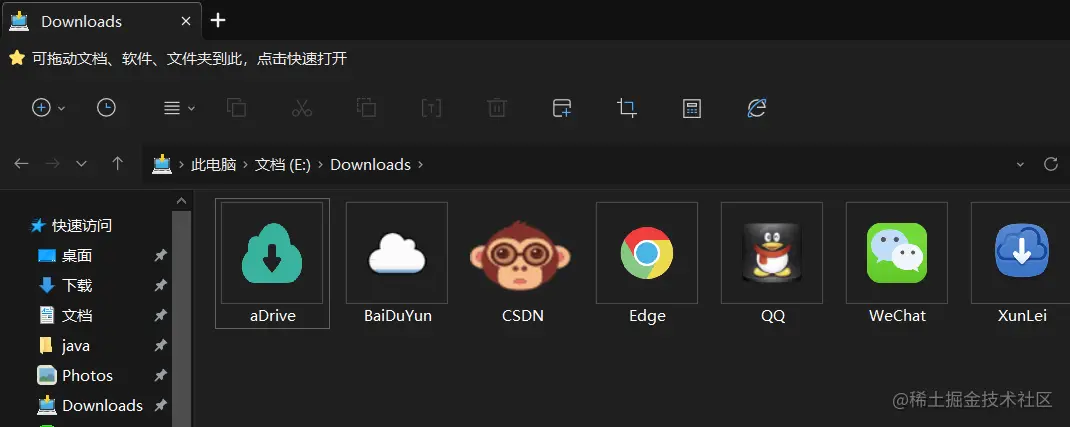The width and height of the screenshot is (1070, 427).
Task: Unpin 桌面 using its pin icon
Action: point(160,255)
